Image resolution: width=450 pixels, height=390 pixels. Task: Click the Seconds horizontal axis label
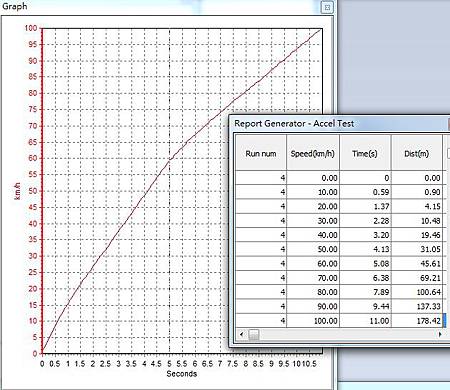(x=182, y=374)
